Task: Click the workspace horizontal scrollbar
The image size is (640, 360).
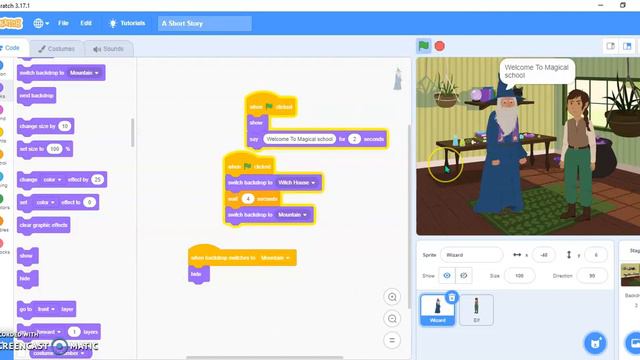Action: tap(264, 358)
